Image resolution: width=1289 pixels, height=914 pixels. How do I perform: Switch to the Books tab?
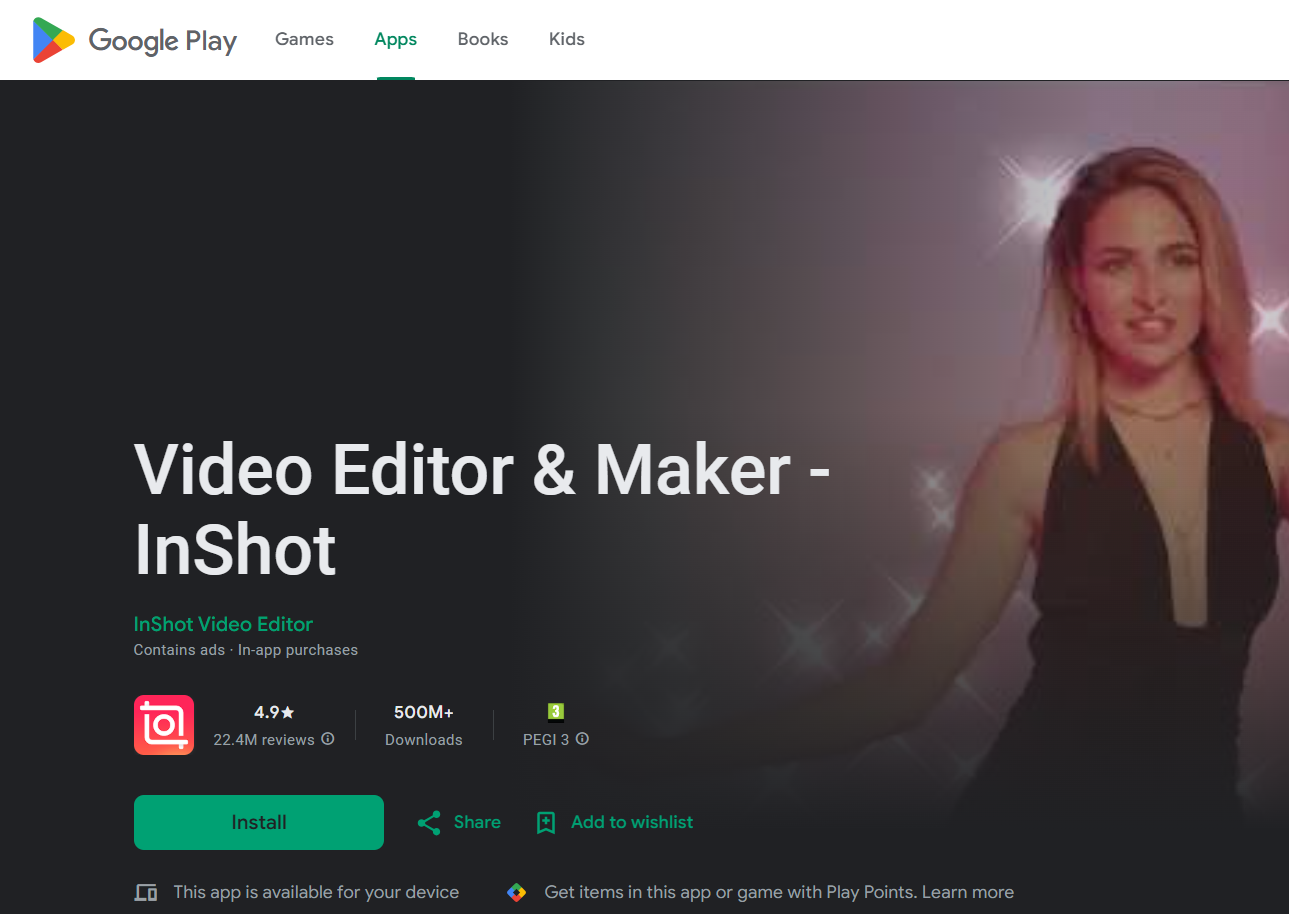pyautogui.click(x=483, y=39)
